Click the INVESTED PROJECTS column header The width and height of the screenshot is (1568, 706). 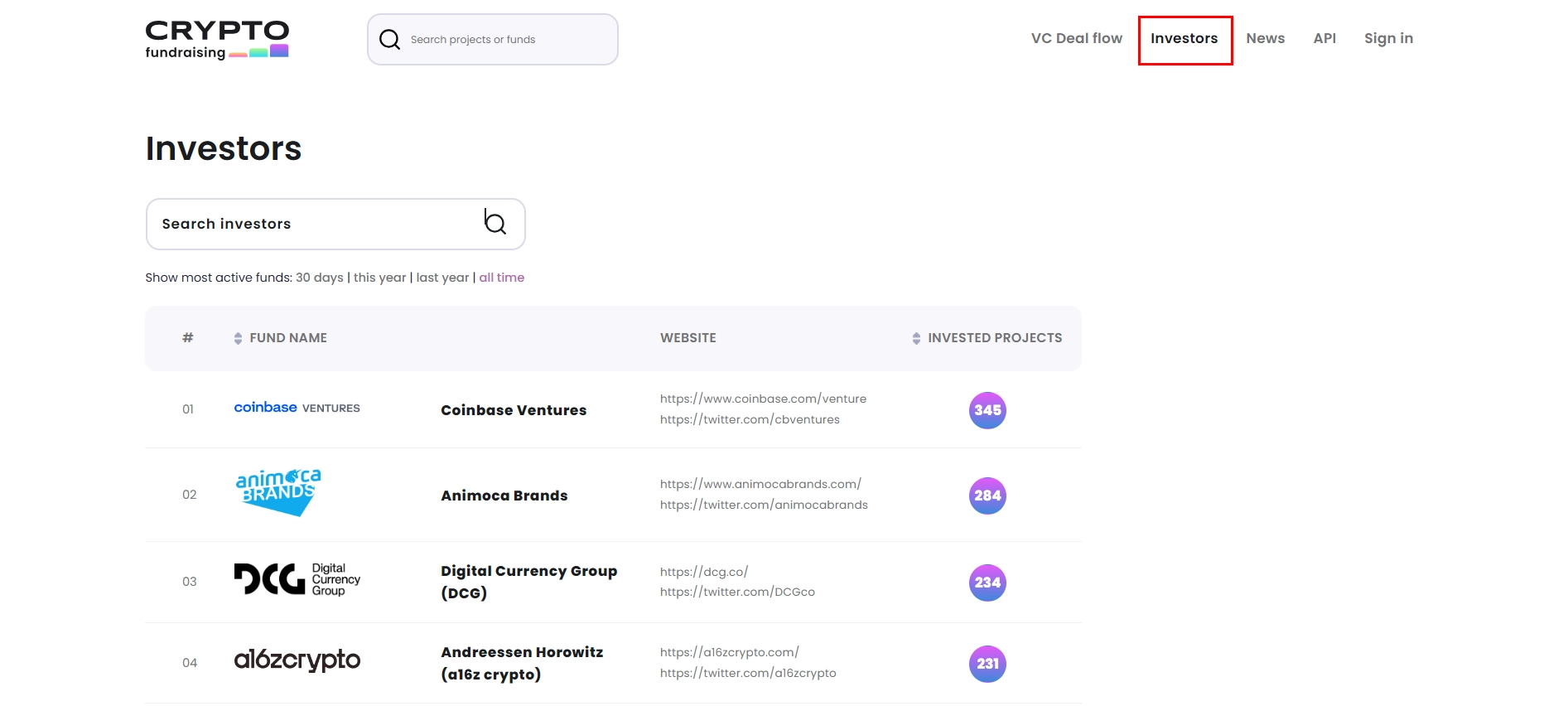[x=995, y=338]
